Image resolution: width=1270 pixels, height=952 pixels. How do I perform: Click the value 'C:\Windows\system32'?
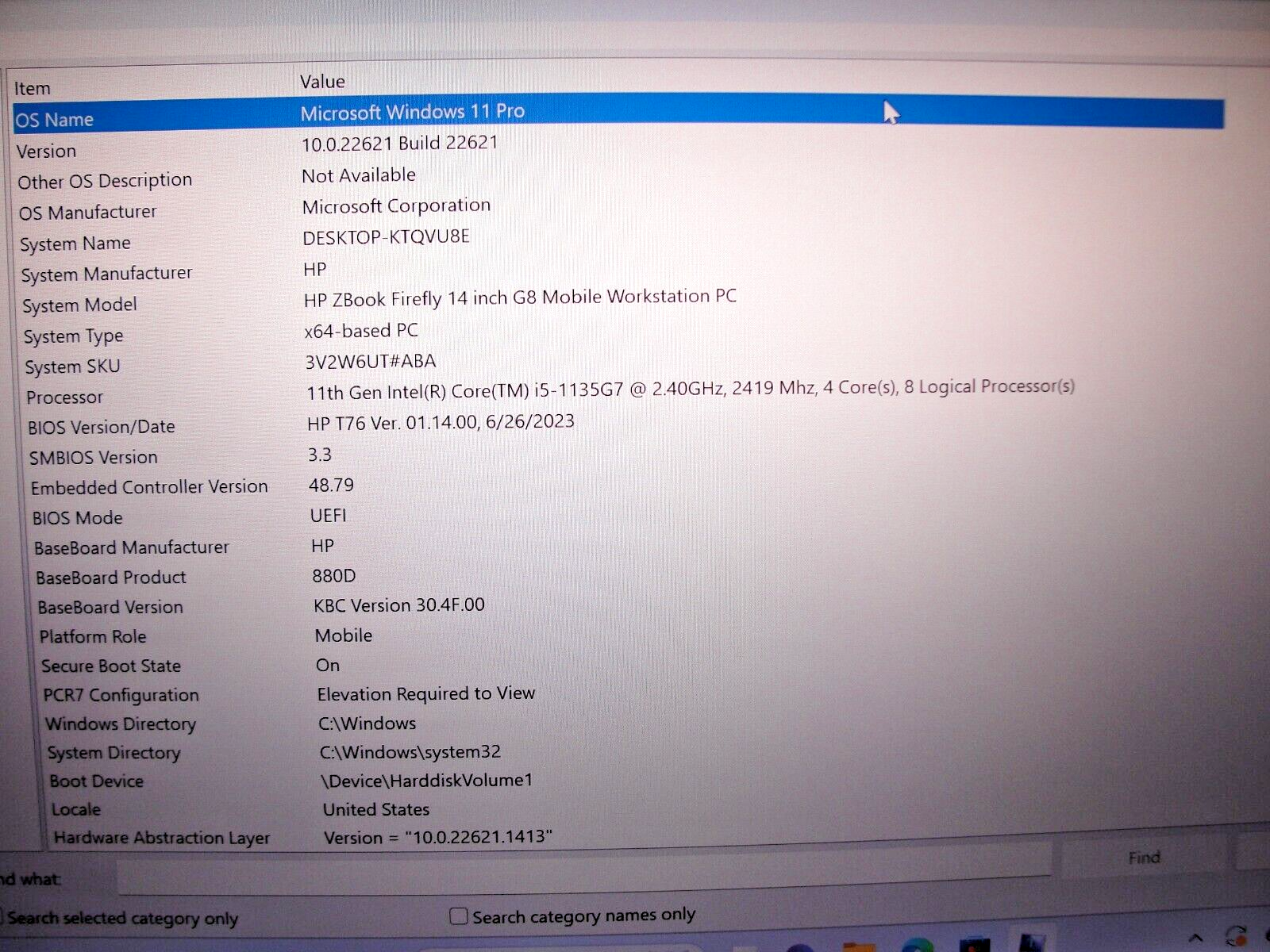click(x=410, y=752)
